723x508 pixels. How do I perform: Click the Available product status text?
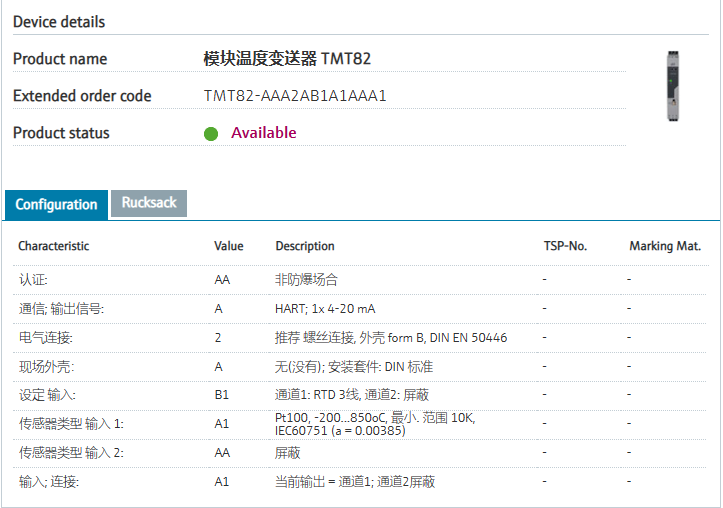[264, 133]
